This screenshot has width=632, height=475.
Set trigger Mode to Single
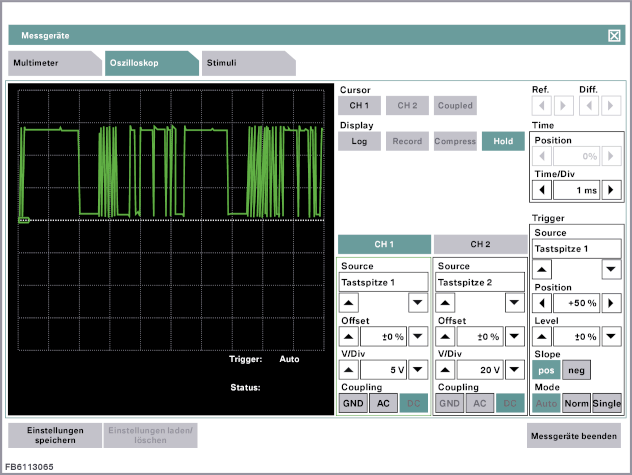click(x=607, y=403)
